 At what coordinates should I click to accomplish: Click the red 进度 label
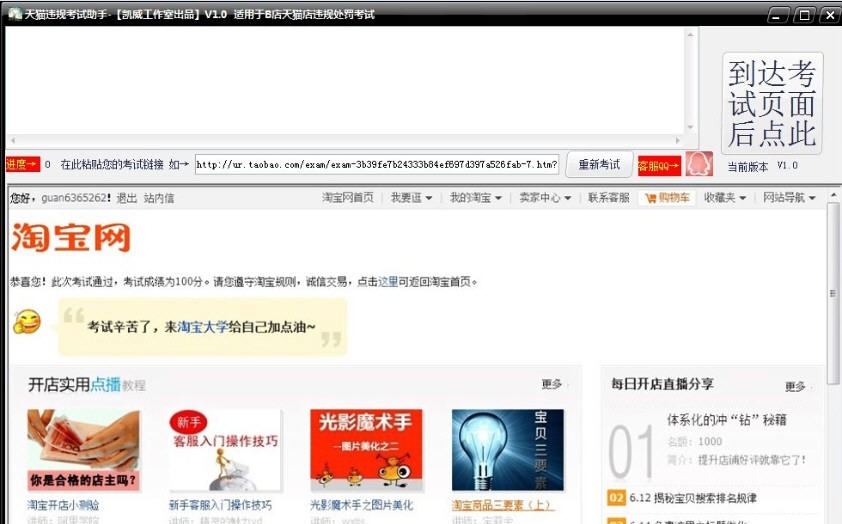point(23,164)
